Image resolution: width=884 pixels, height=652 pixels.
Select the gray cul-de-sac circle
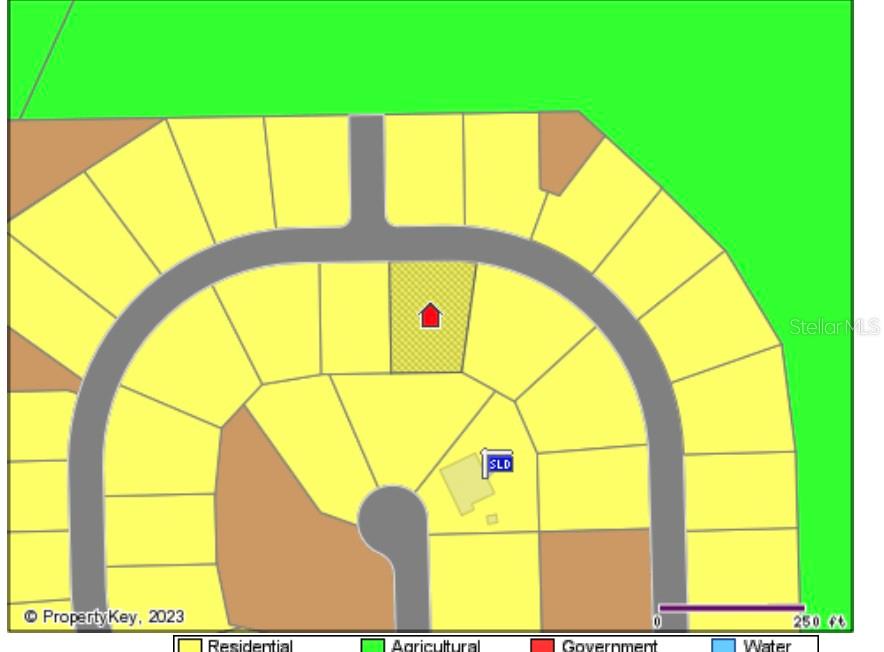pos(392,518)
